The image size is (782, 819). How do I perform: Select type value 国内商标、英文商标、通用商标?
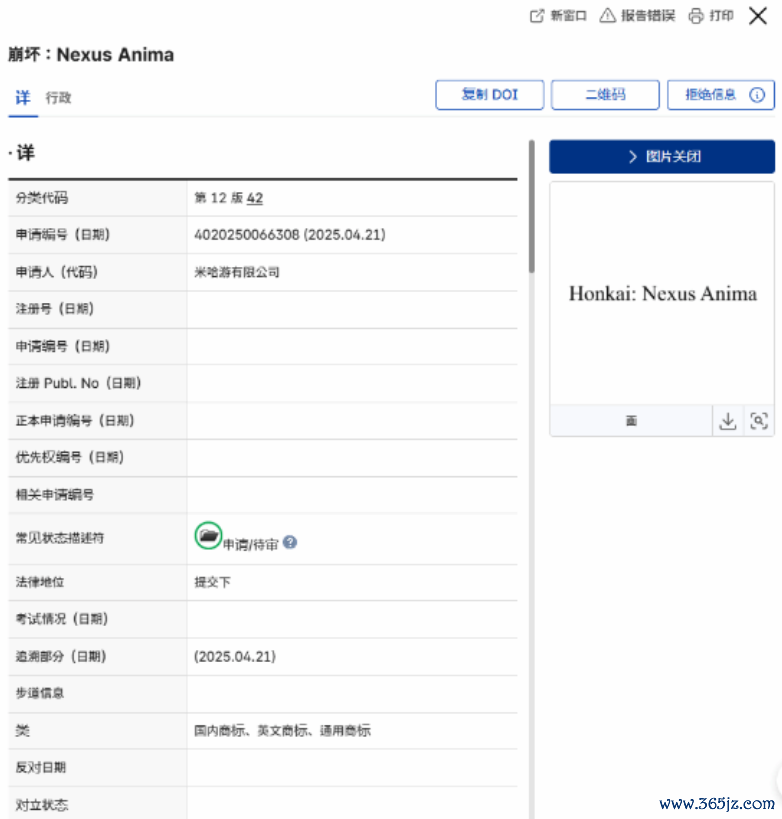[x=282, y=731]
